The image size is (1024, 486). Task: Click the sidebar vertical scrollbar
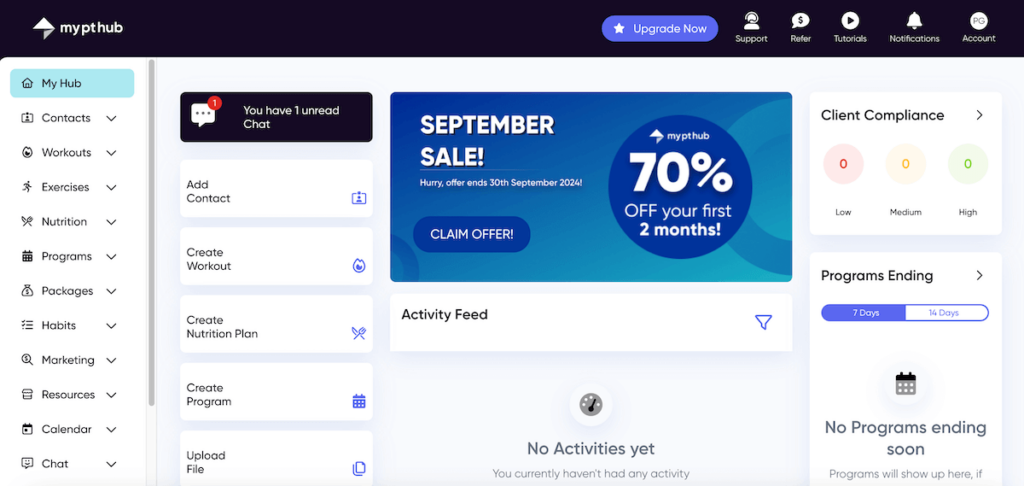[x=151, y=230]
